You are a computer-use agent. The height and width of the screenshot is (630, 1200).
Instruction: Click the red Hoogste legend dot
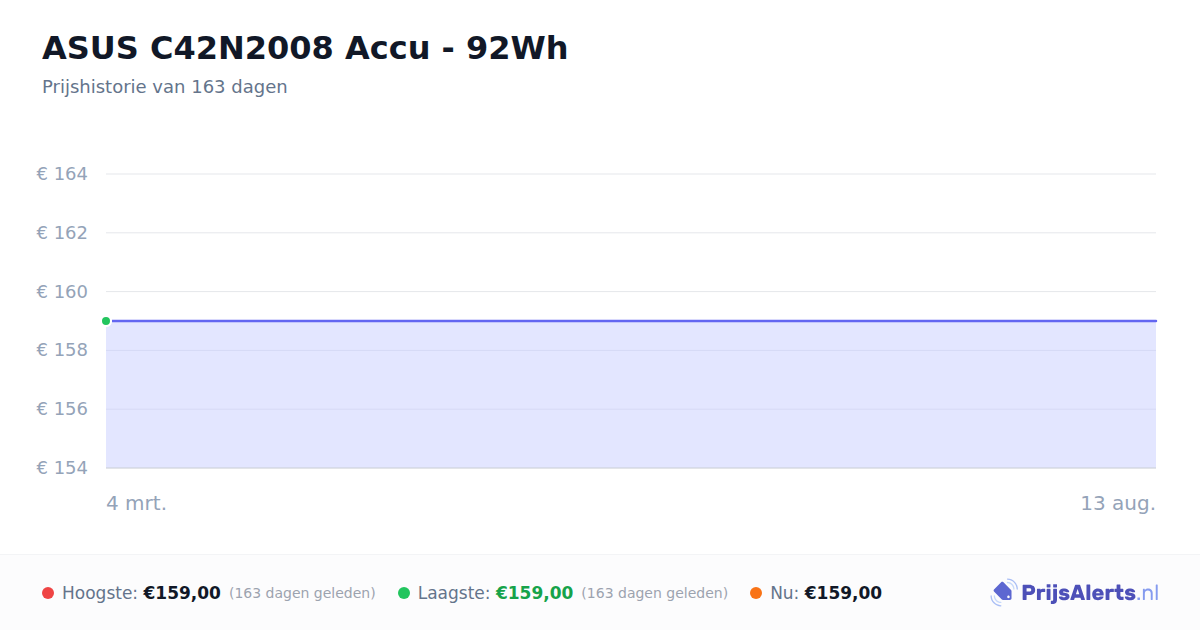[48, 593]
